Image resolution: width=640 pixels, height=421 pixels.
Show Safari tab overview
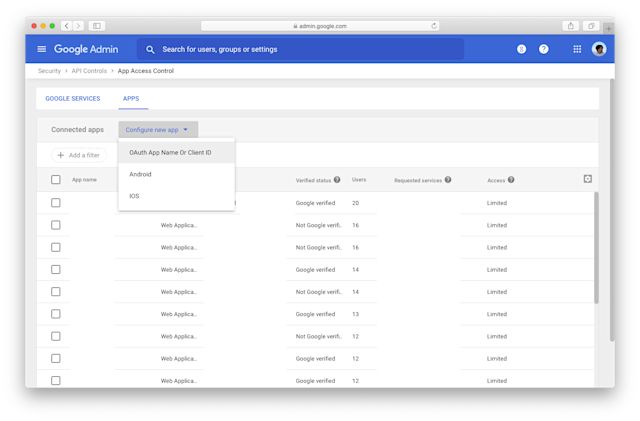[x=591, y=26]
